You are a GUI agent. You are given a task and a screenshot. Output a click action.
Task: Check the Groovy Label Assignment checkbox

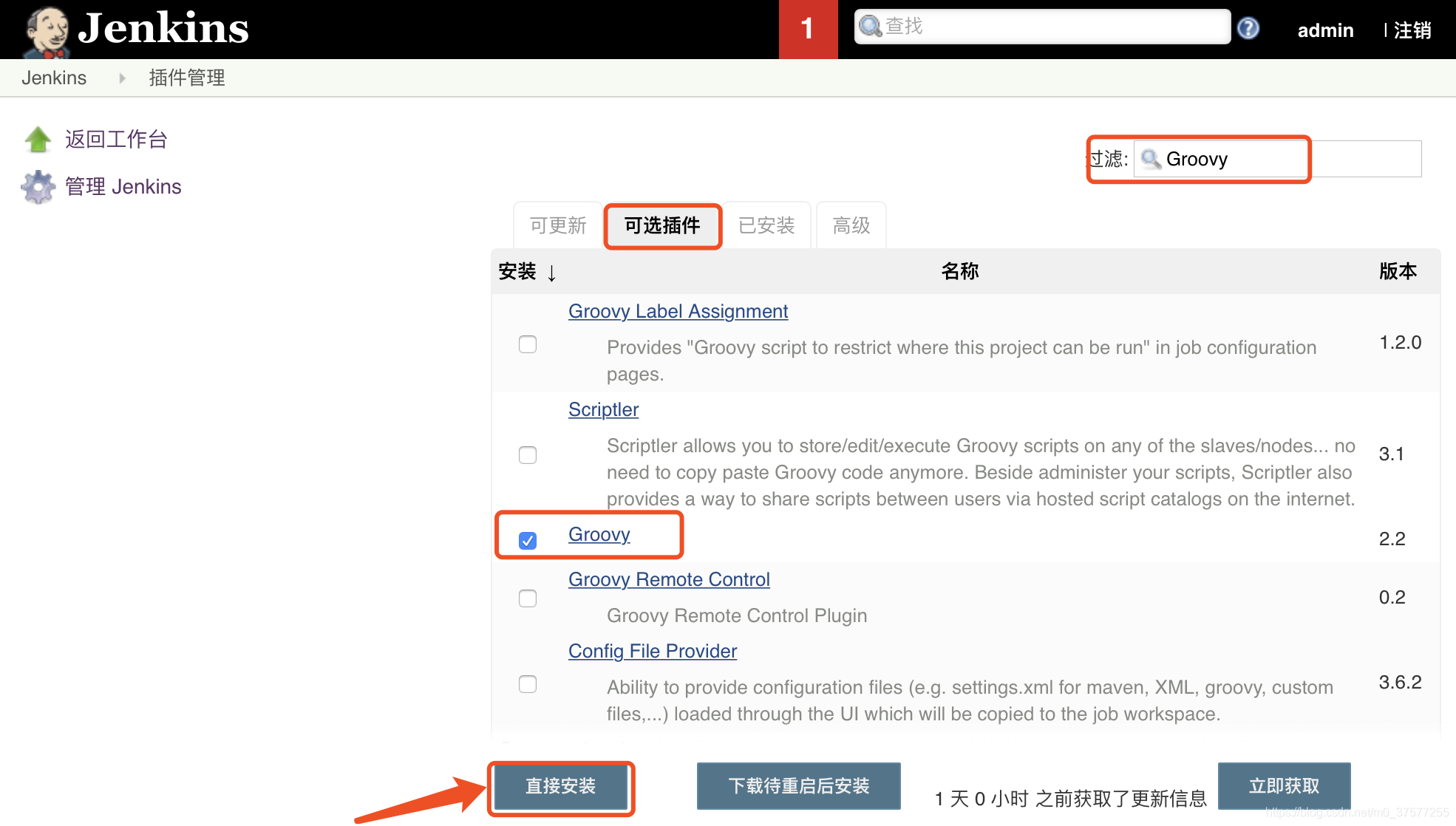tap(528, 344)
